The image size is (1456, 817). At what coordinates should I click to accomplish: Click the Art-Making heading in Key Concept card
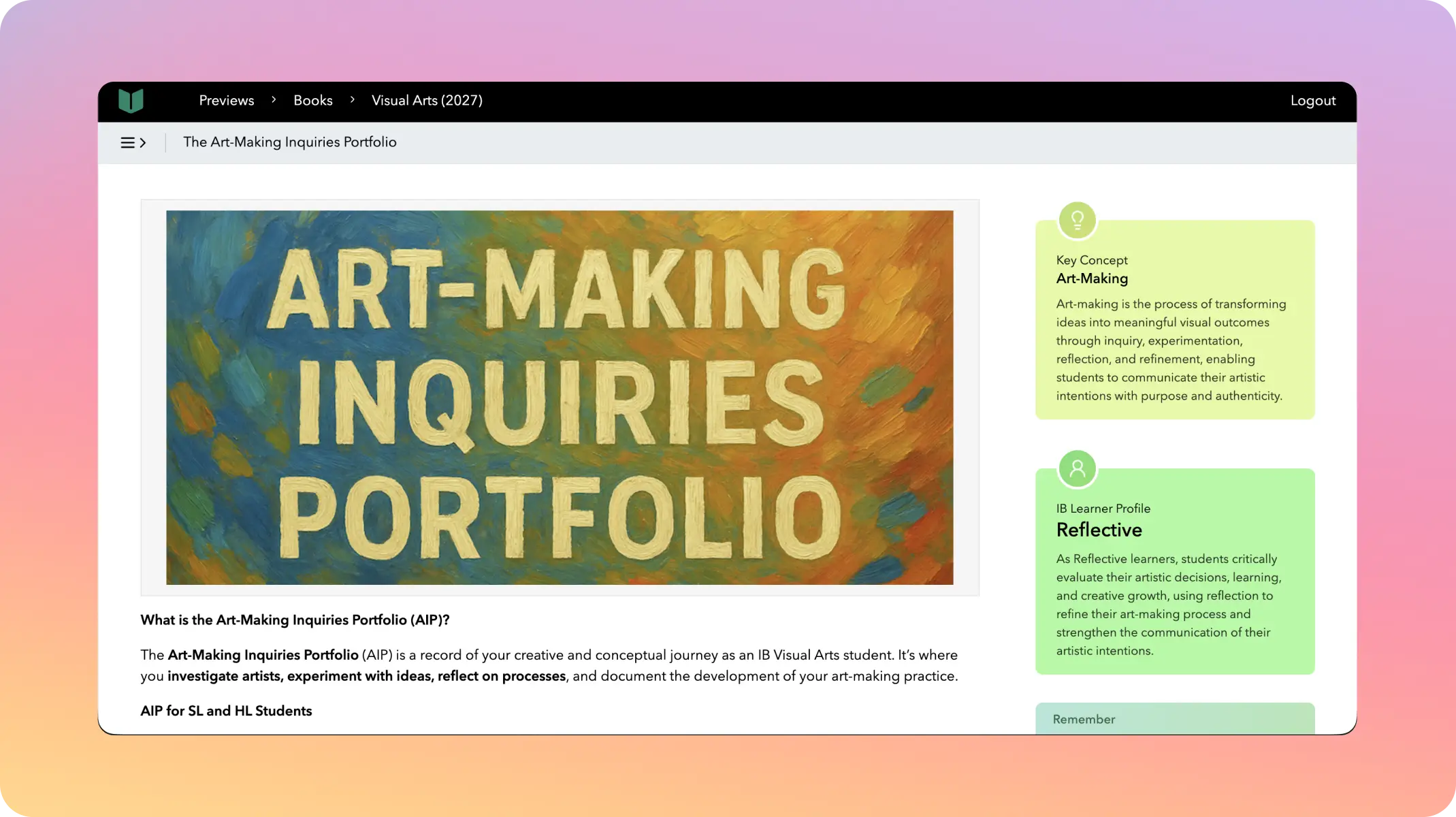[1092, 278]
